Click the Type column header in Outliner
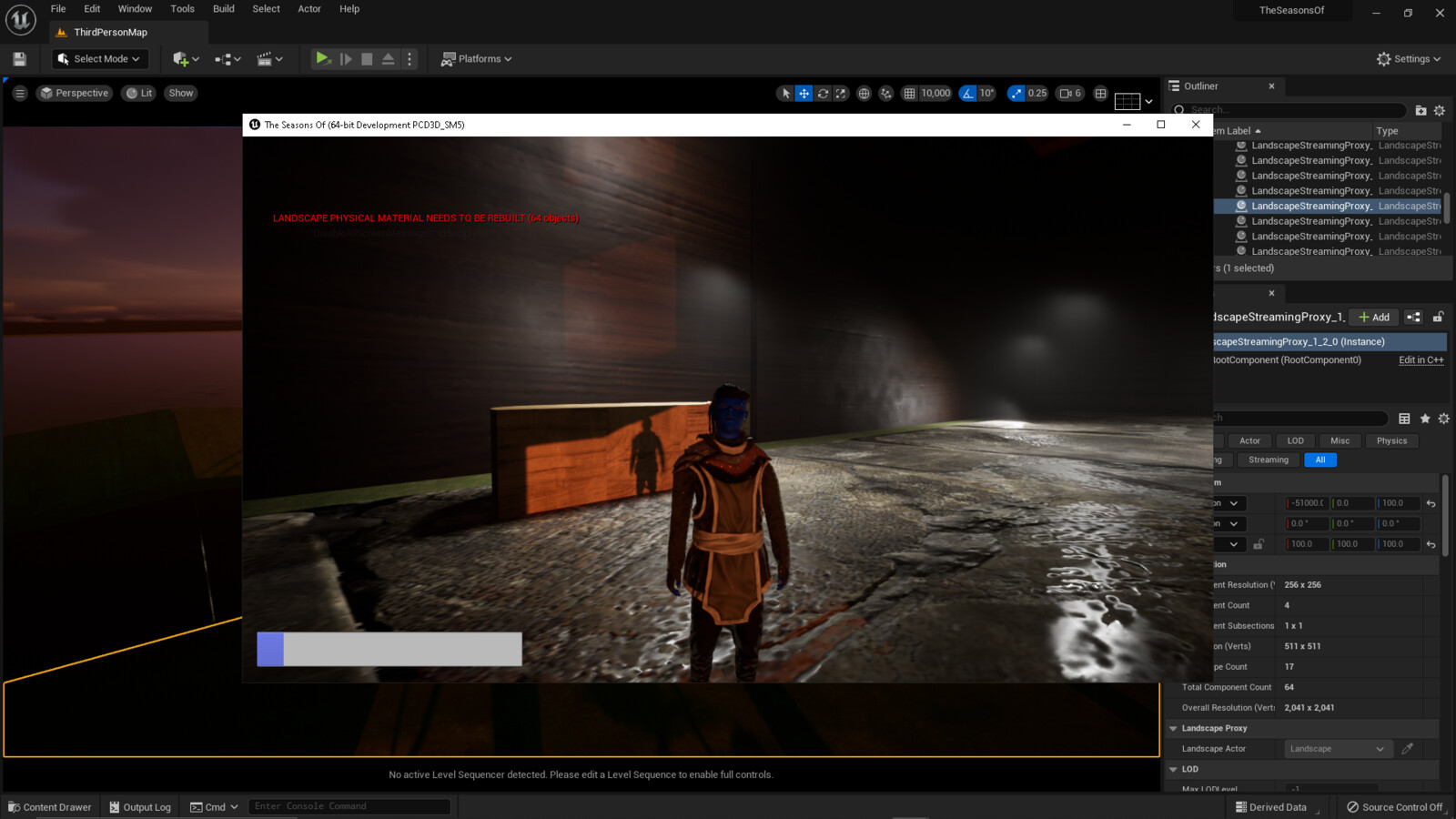 point(1387,131)
